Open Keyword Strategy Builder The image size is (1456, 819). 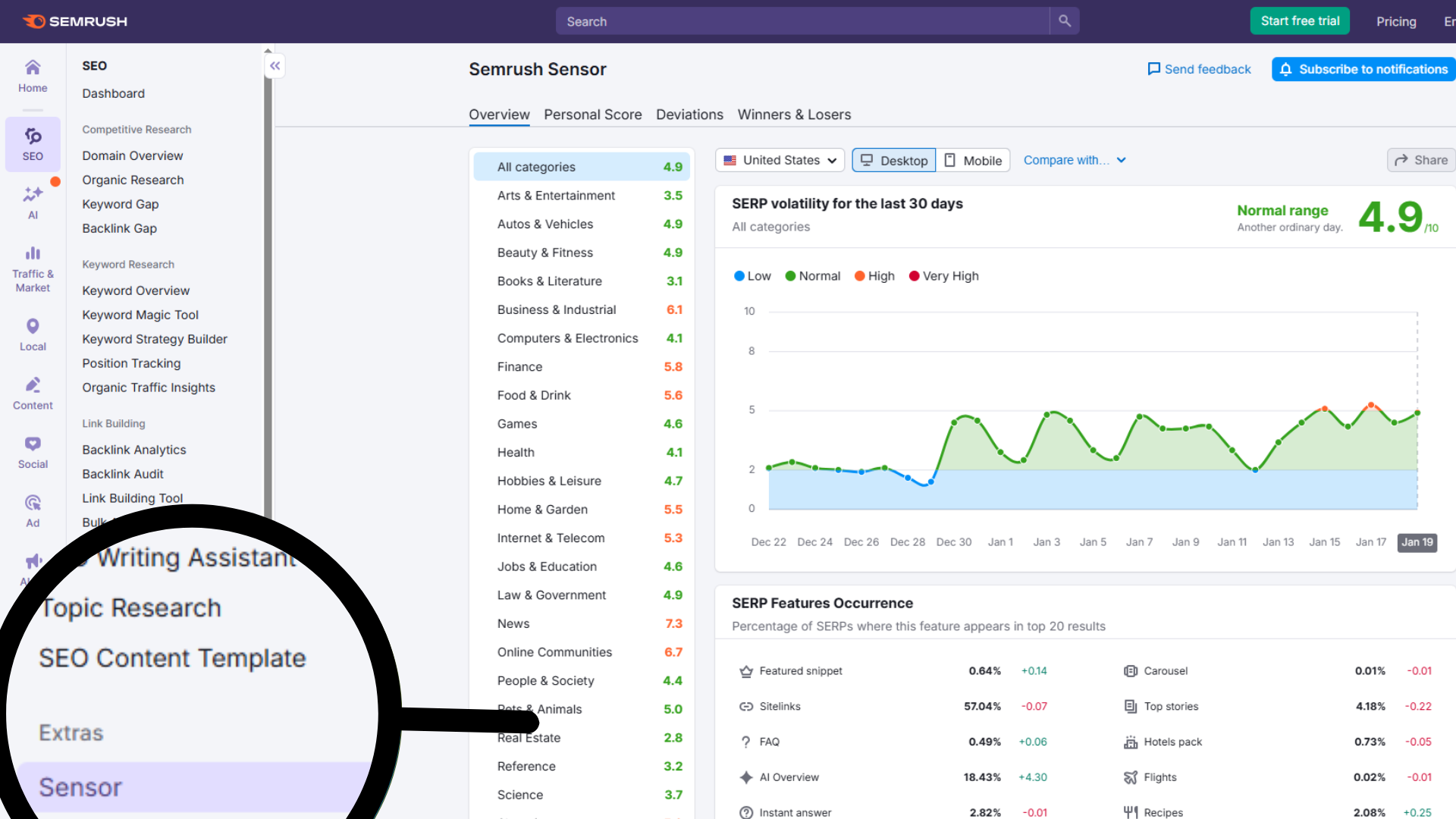point(155,339)
